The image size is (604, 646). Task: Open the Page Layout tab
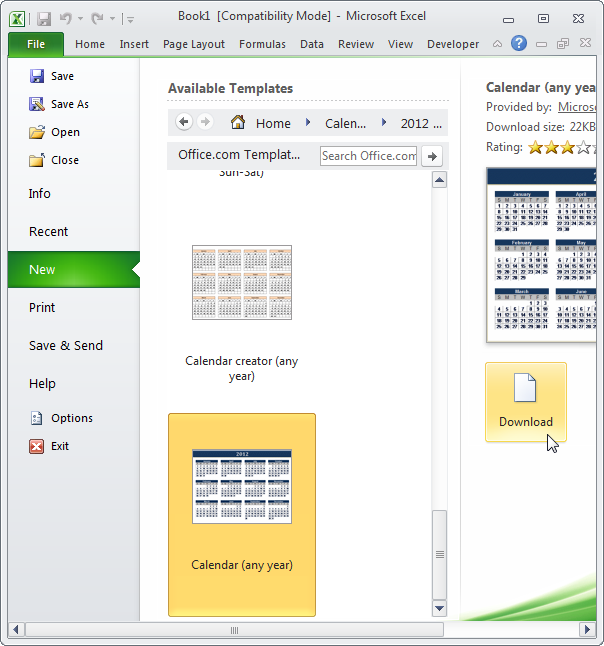pos(194,44)
